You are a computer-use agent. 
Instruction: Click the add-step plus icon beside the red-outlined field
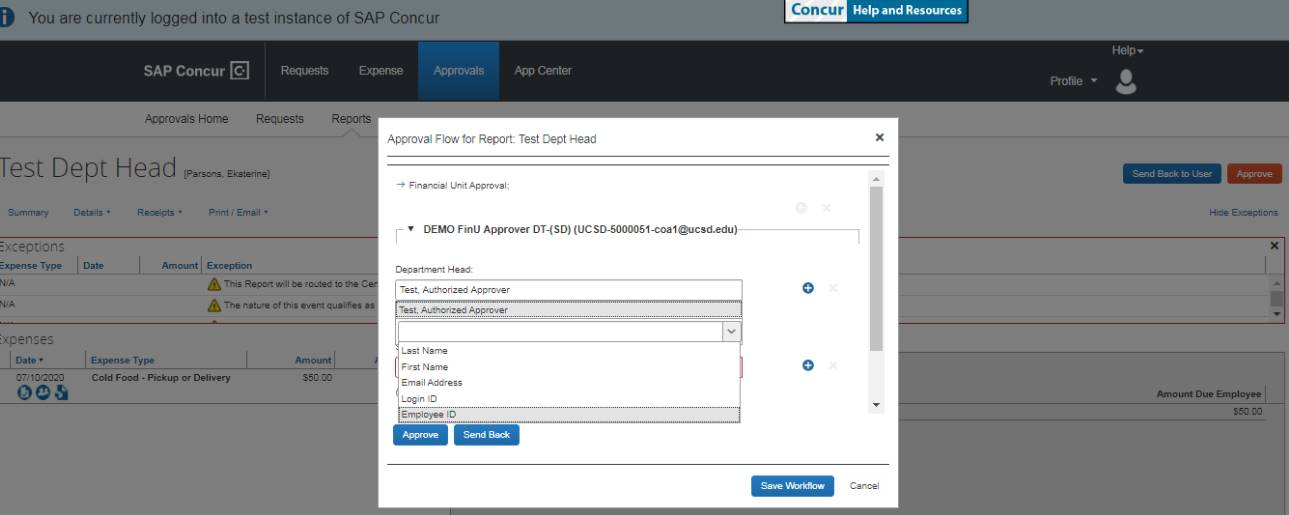[x=808, y=366]
